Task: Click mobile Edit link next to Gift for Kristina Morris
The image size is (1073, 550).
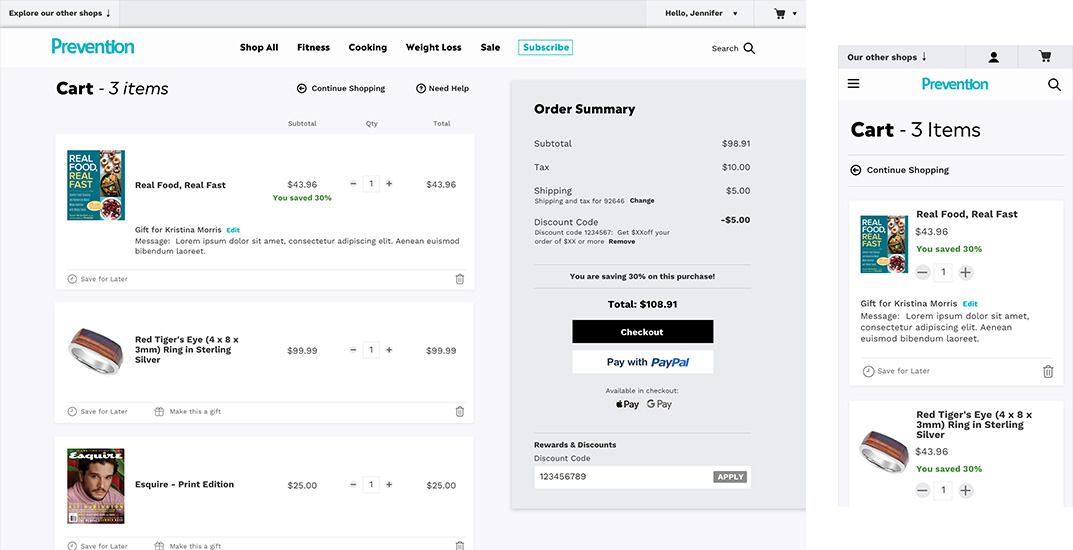Action: click(970, 304)
